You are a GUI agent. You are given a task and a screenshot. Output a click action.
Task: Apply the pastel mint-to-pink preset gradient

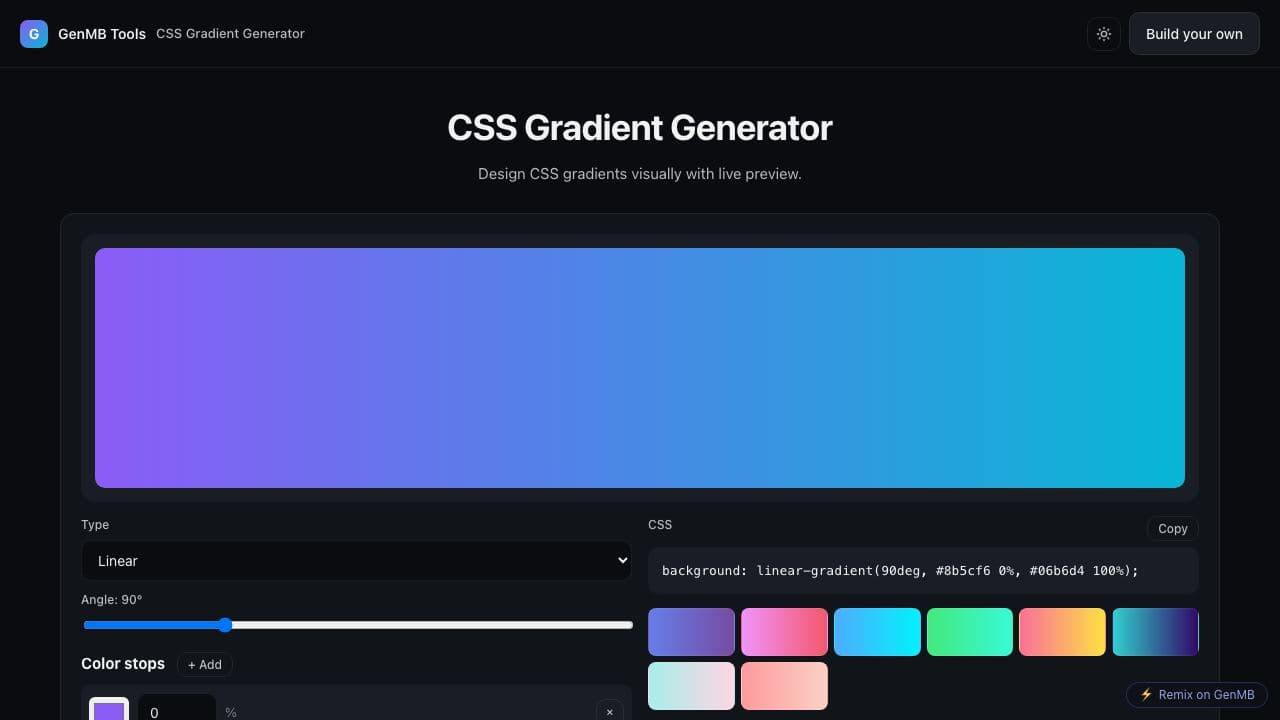coord(691,686)
